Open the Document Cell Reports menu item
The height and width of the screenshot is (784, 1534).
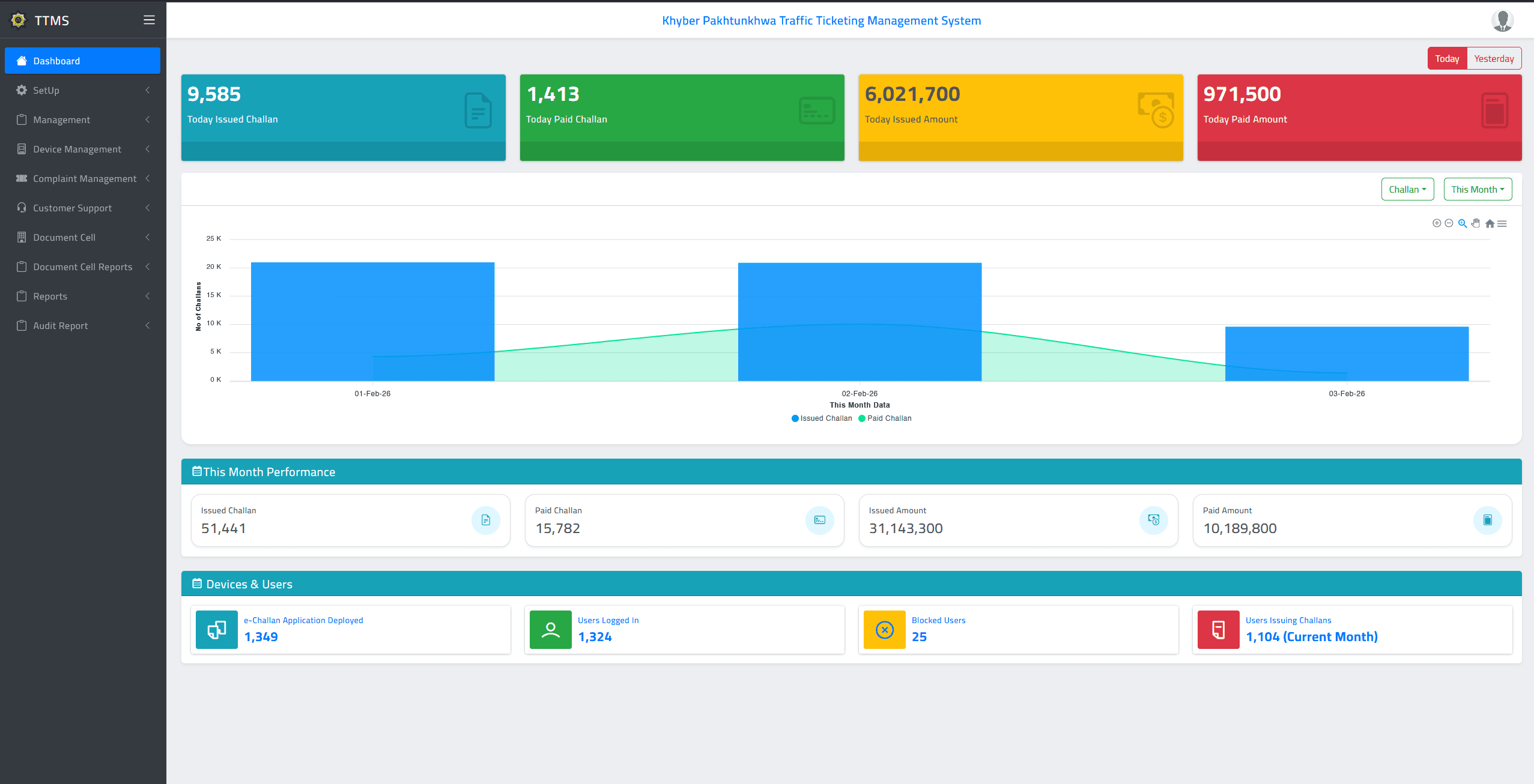82,267
